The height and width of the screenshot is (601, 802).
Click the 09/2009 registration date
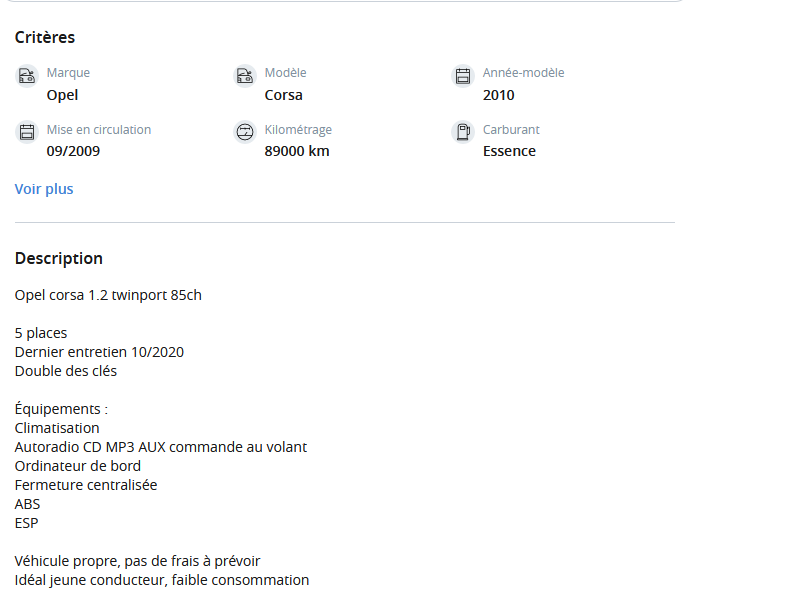pyautogui.click(x=73, y=151)
